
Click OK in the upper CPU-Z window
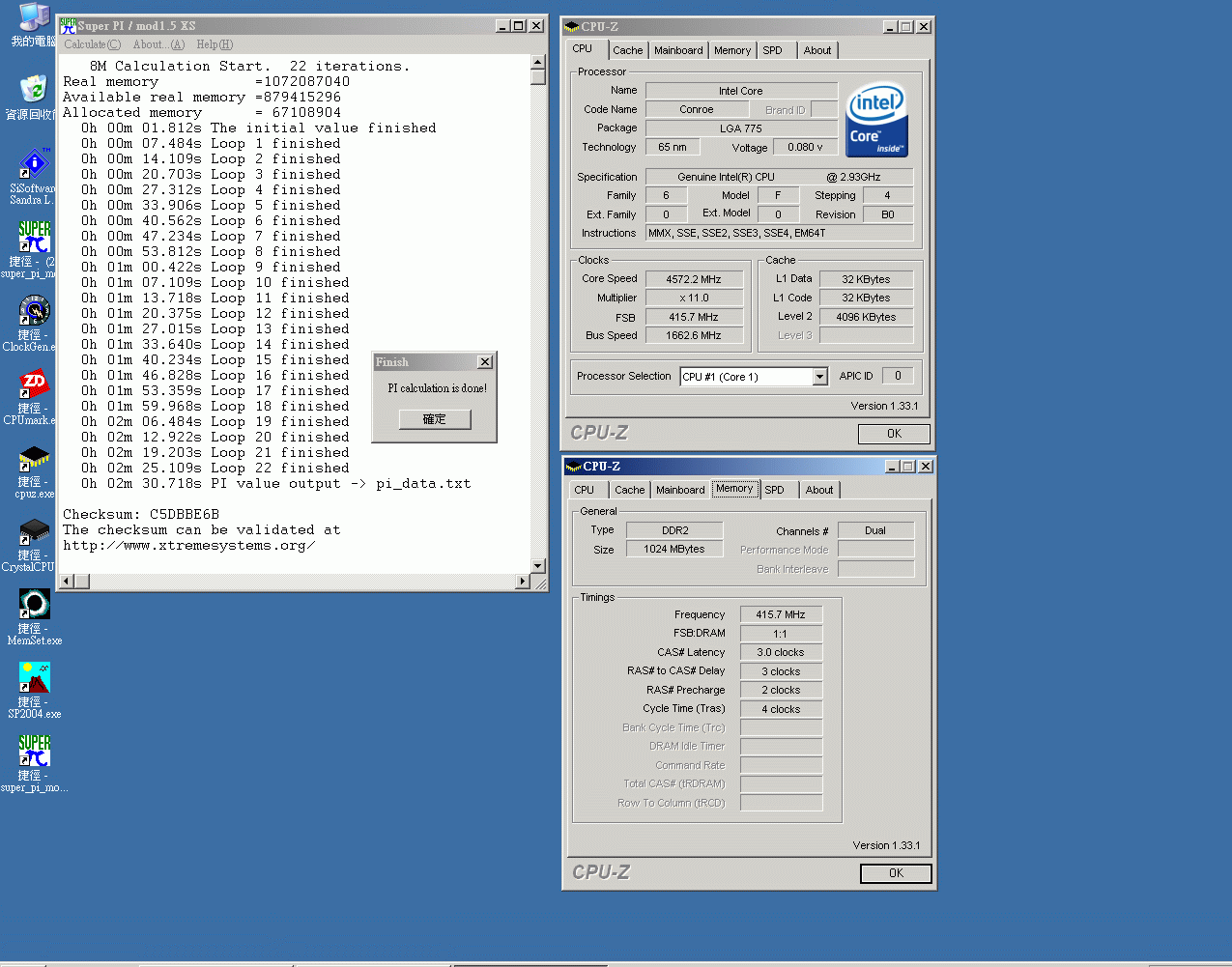tap(893, 433)
